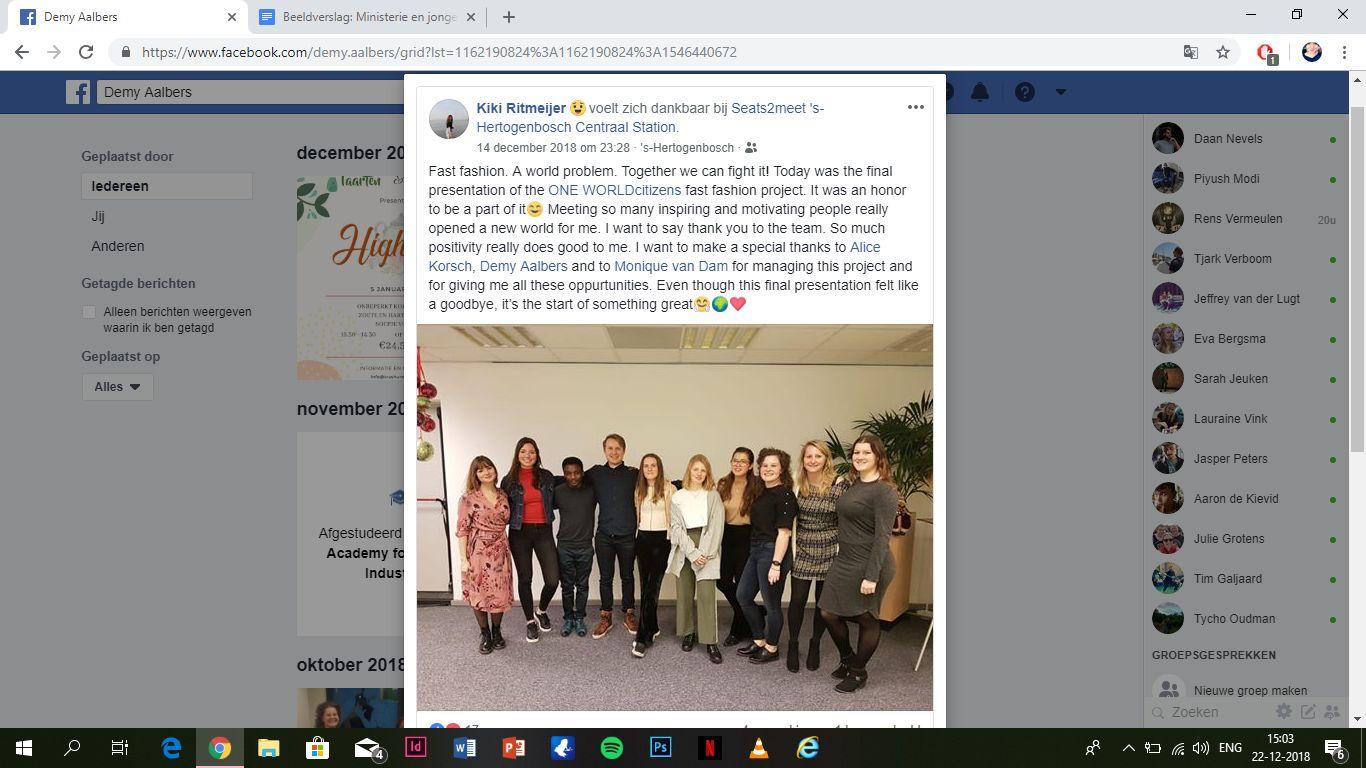The image size is (1366, 768).
Task: Select the Jij filter option
Action: (98, 216)
